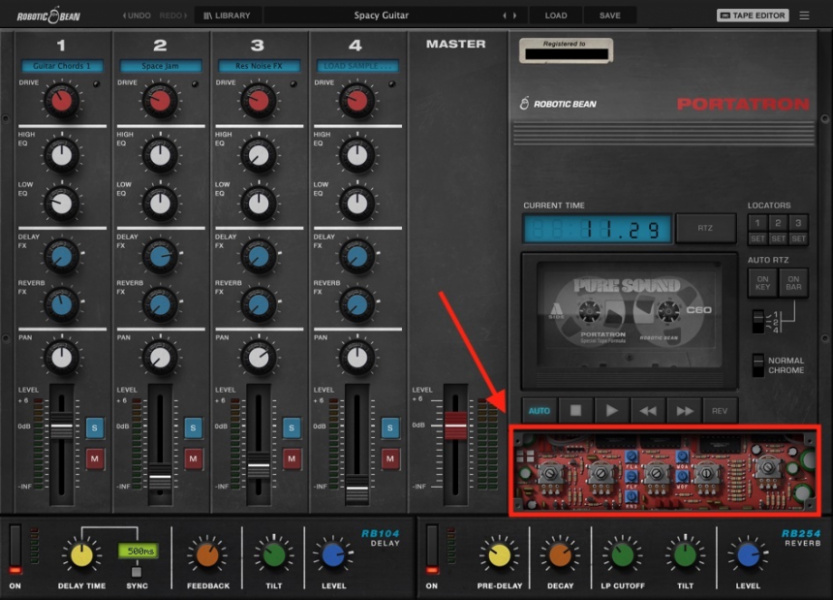Open channel 3 sample slot Res Noise FX
Viewport: 833px width, 600px height.
259,66
